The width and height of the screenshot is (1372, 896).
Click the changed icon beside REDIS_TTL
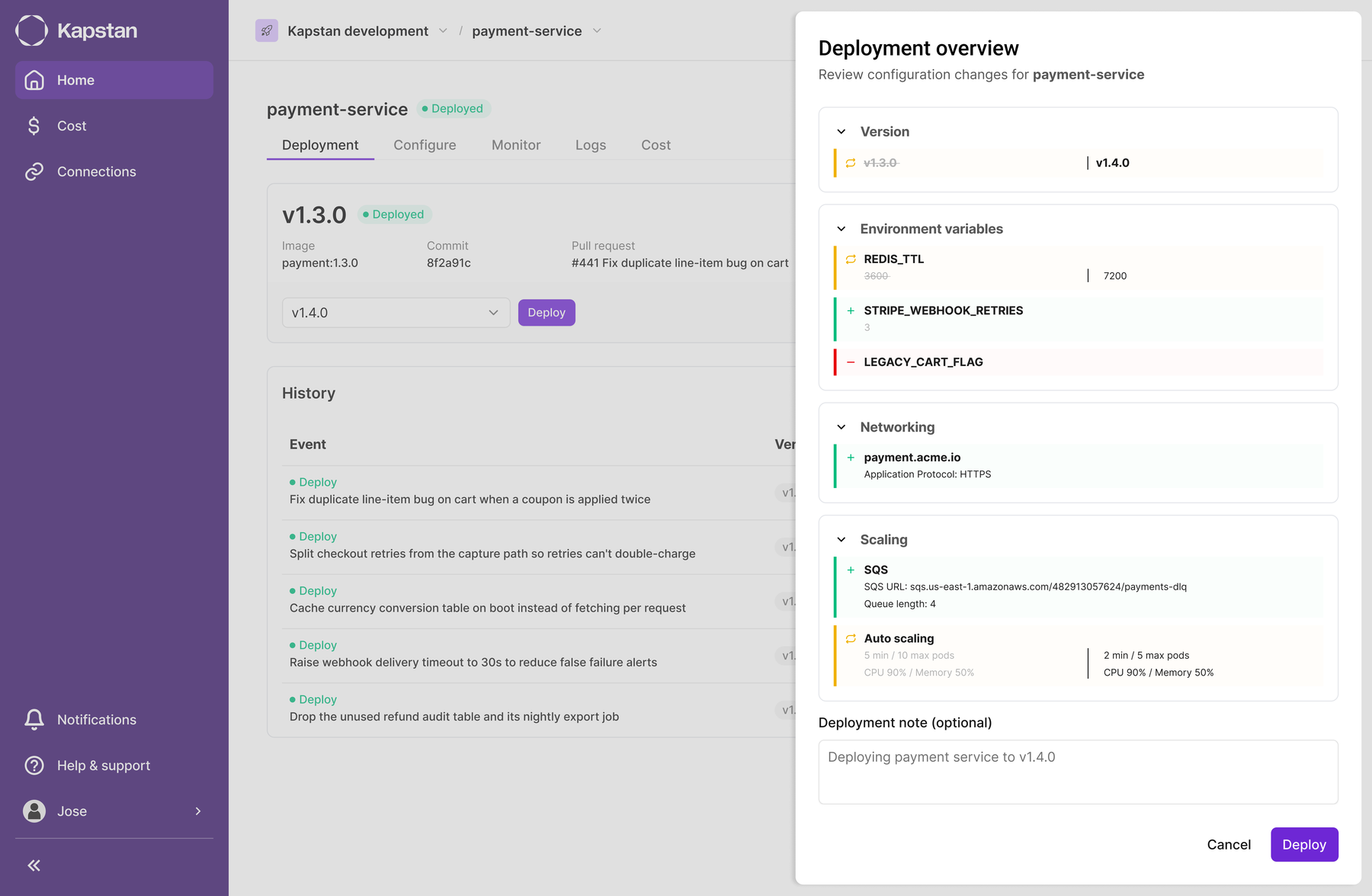[851, 259]
